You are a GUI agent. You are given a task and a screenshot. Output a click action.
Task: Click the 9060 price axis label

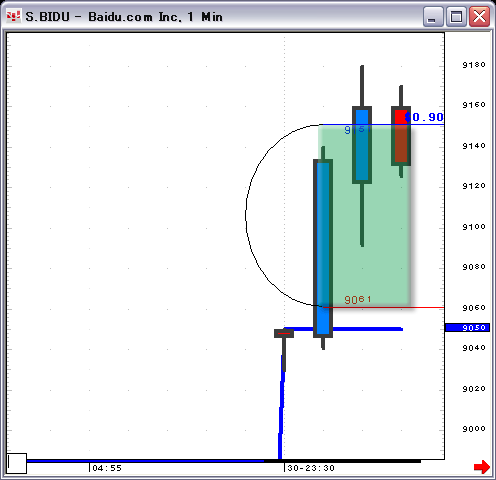coord(474,308)
